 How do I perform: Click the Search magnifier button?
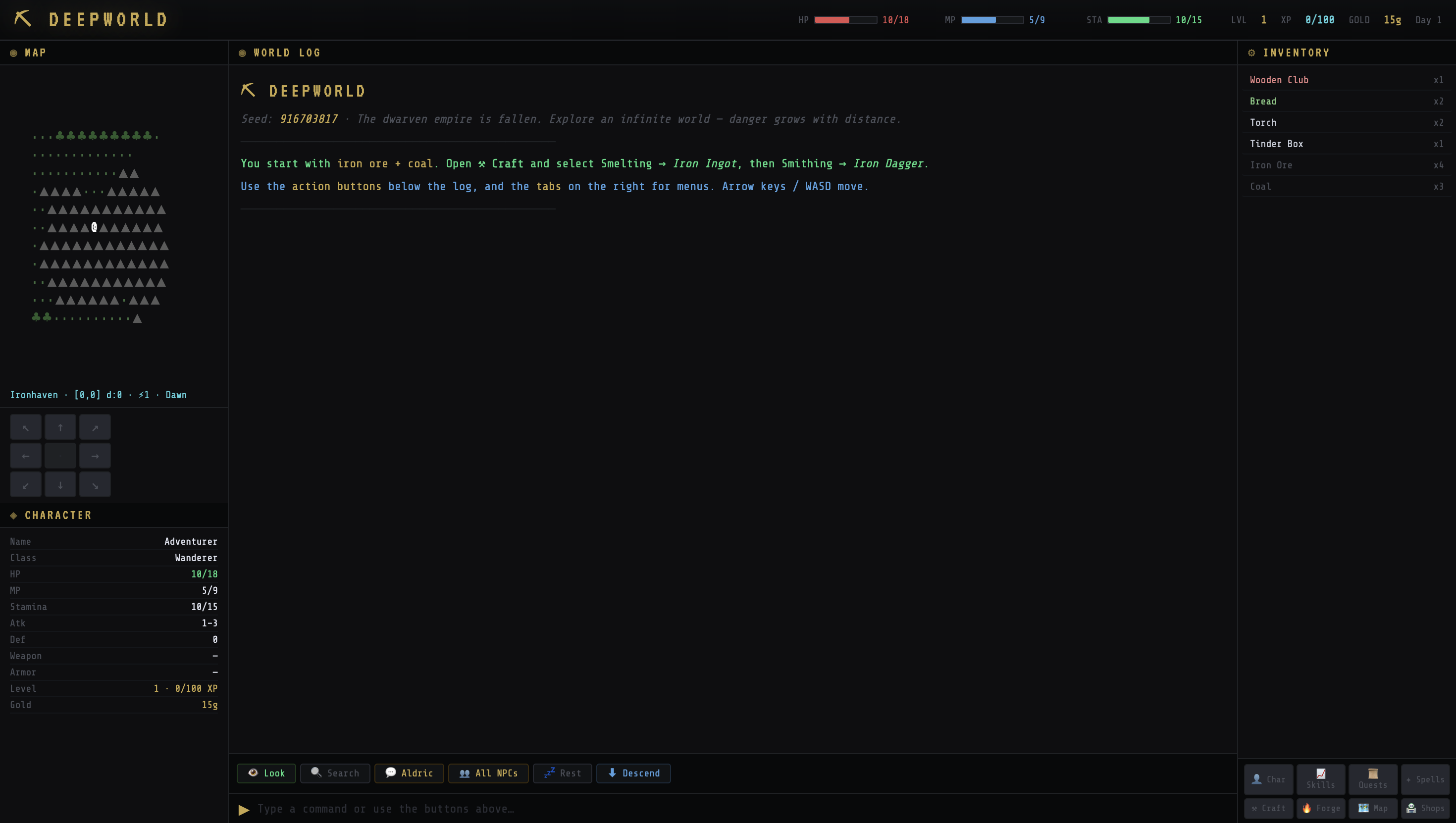coord(335,773)
